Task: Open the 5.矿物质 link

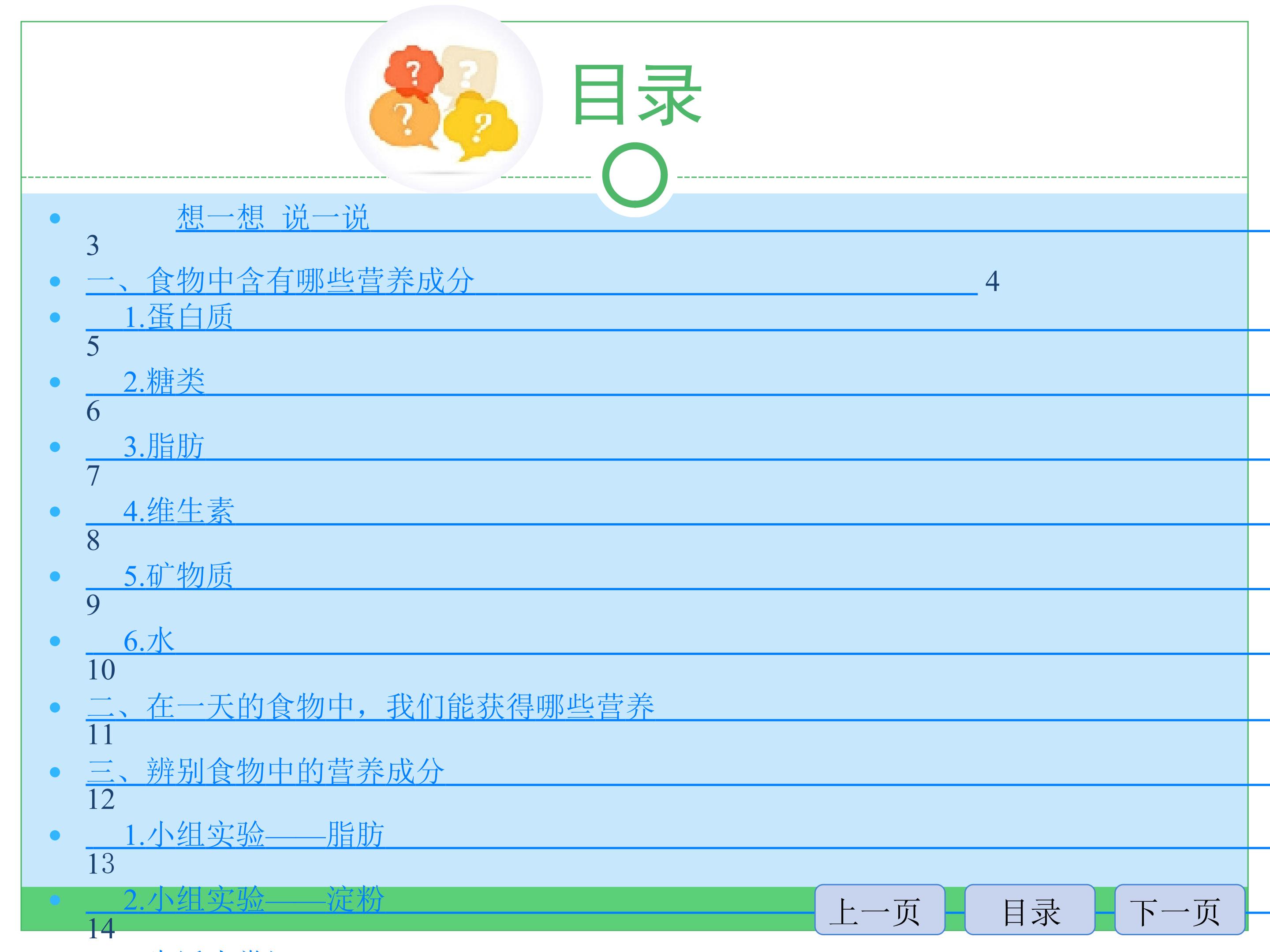Action: pos(179,576)
